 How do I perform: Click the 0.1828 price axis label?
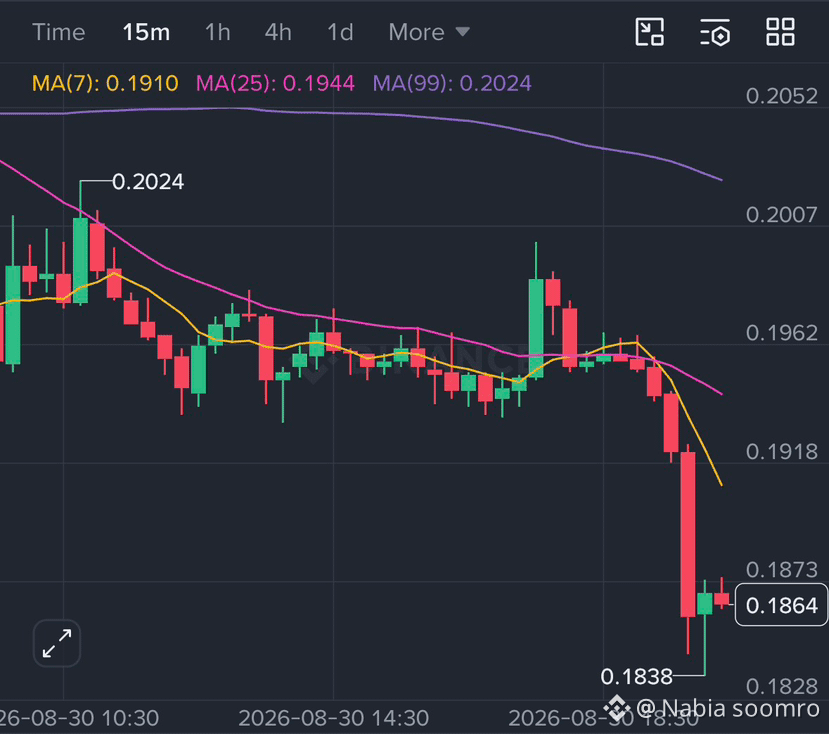(781, 686)
